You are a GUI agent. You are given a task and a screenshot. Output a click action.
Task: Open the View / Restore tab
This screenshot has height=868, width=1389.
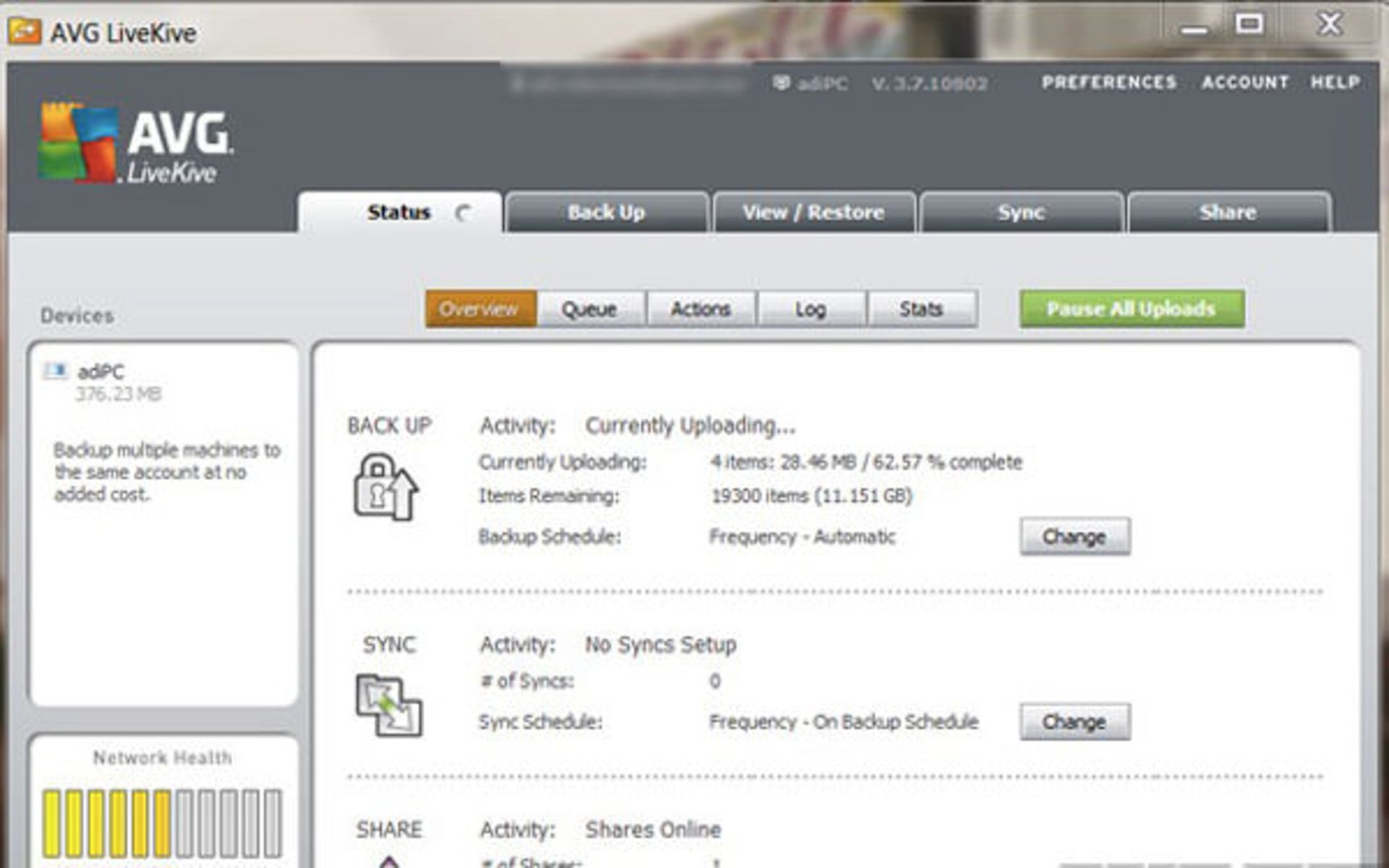pos(814,212)
